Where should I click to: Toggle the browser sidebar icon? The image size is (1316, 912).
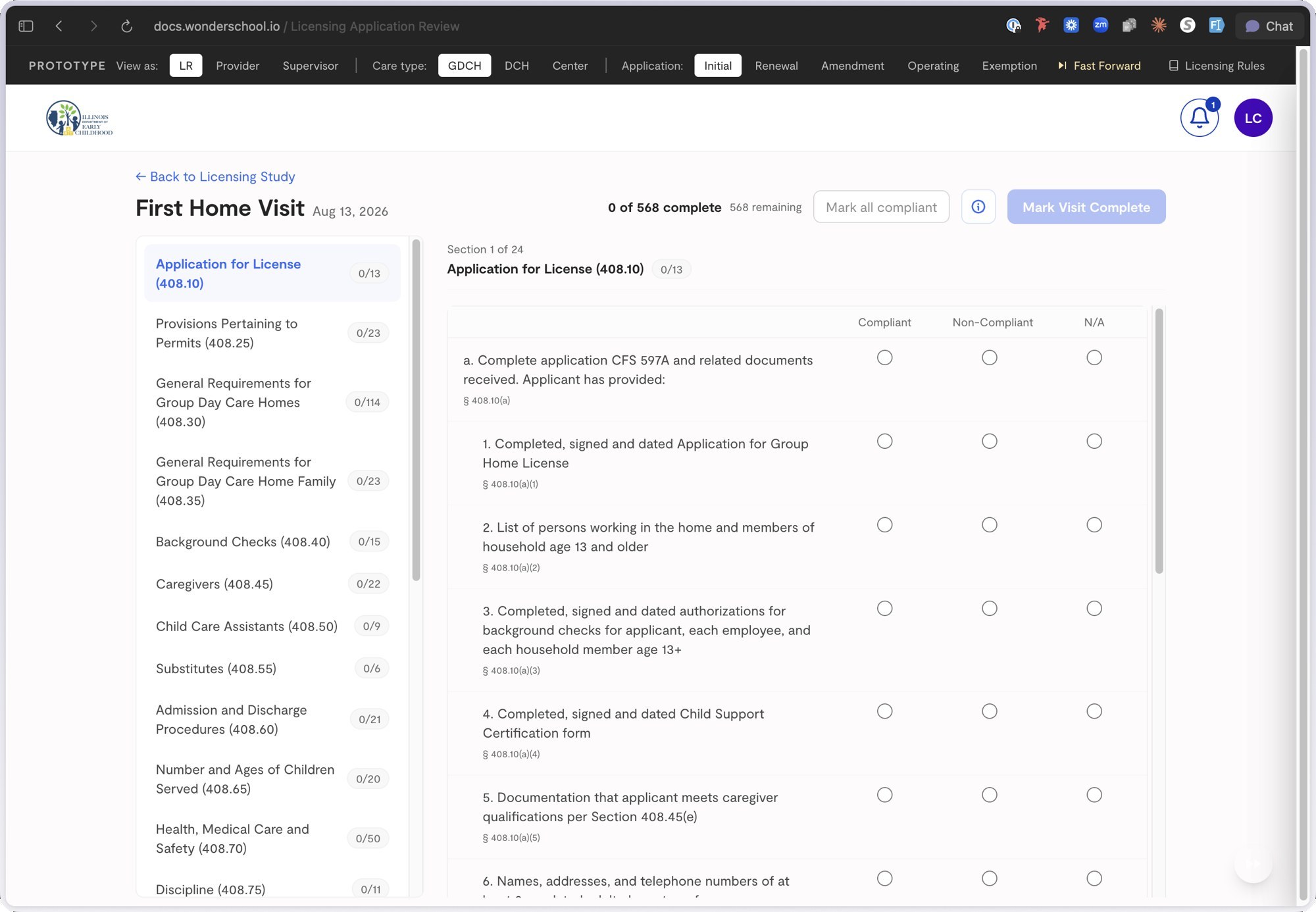pyautogui.click(x=26, y=26)
